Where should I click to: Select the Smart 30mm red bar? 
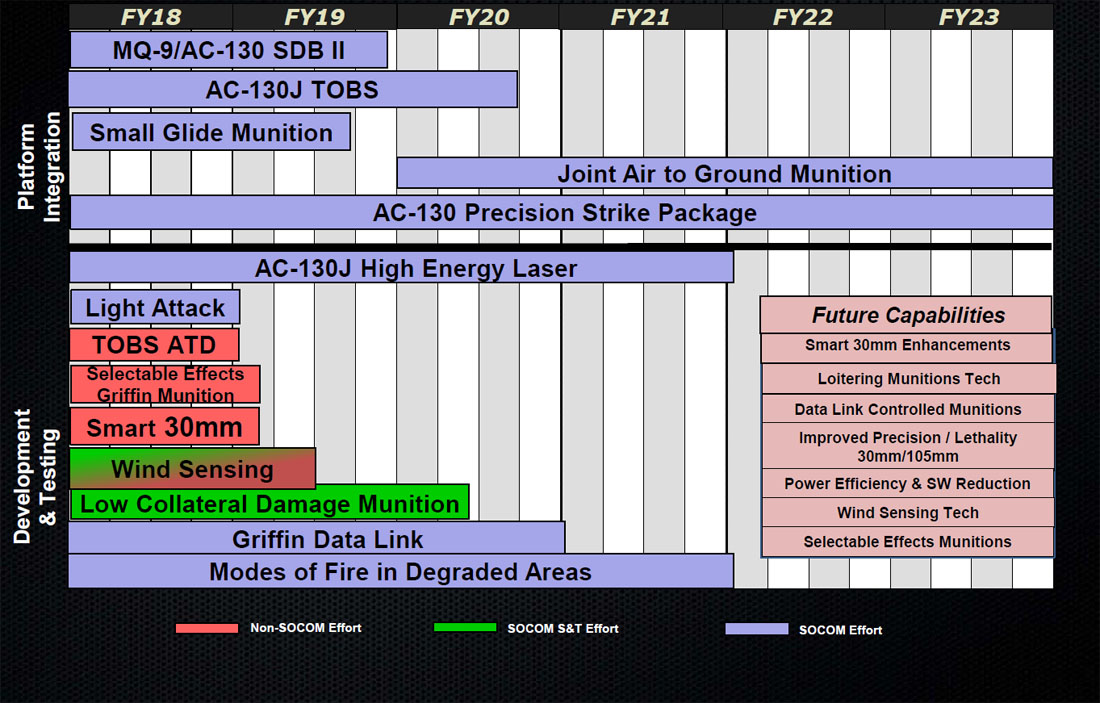(x=165, y=427)
